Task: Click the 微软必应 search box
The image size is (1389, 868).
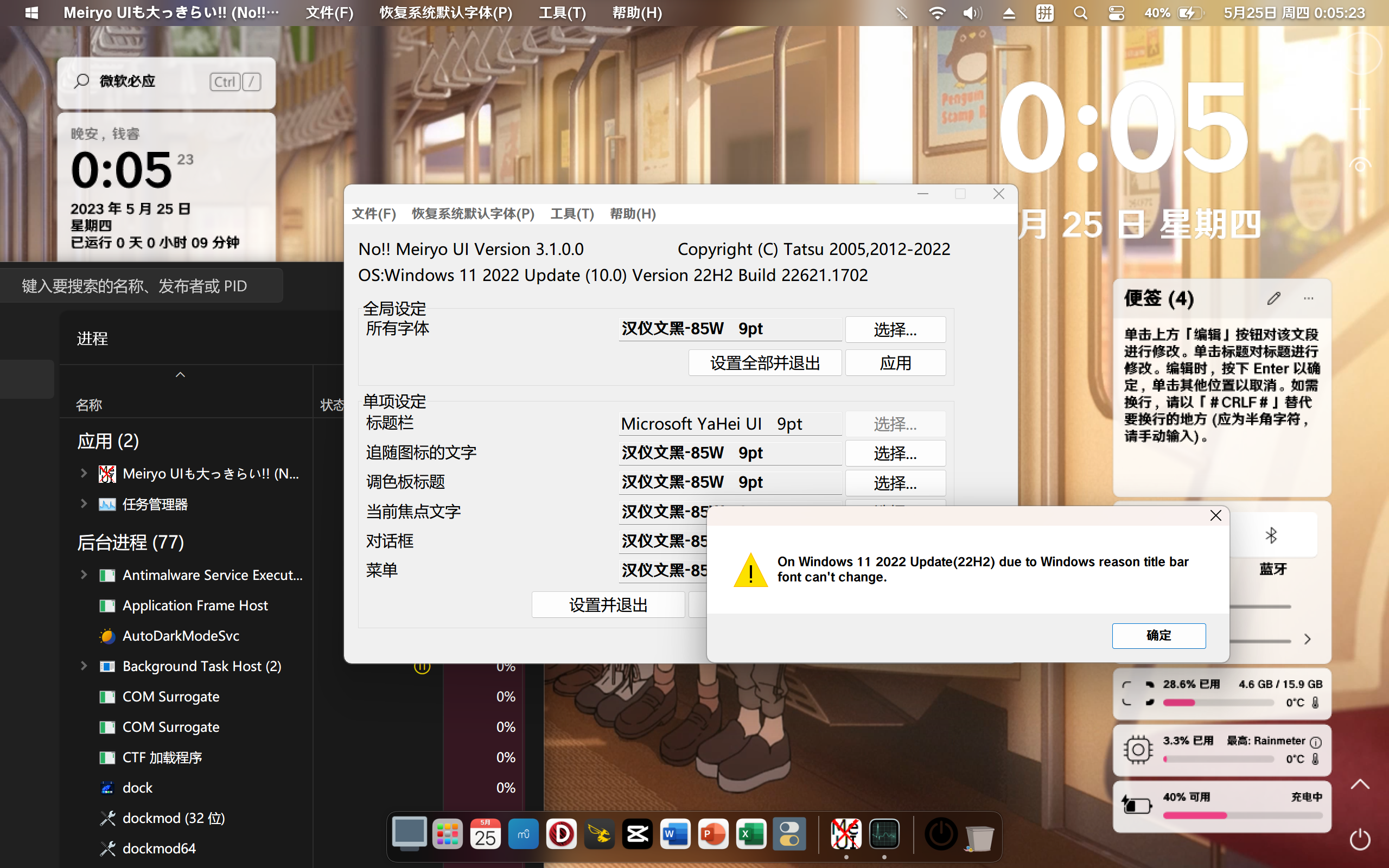Action: [167, 81]
